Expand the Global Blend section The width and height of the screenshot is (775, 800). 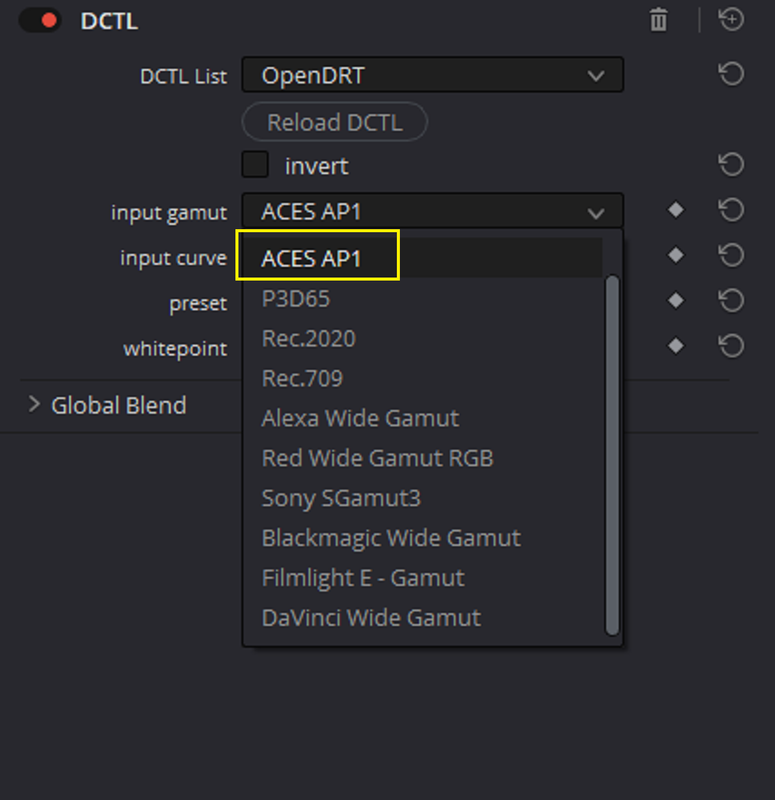pos(34,405)
